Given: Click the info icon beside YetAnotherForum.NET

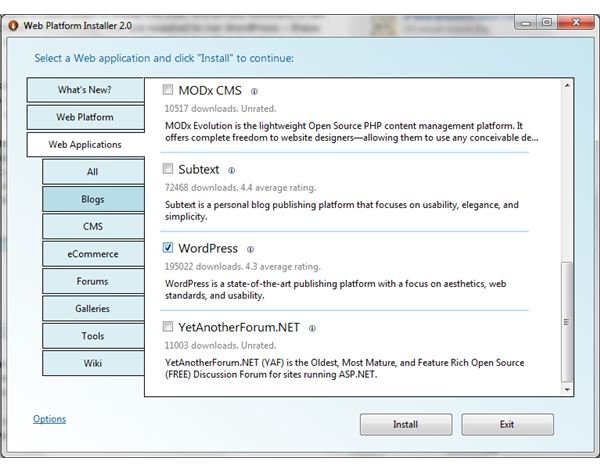Looking at the screenshot, I should pos(312,328).
